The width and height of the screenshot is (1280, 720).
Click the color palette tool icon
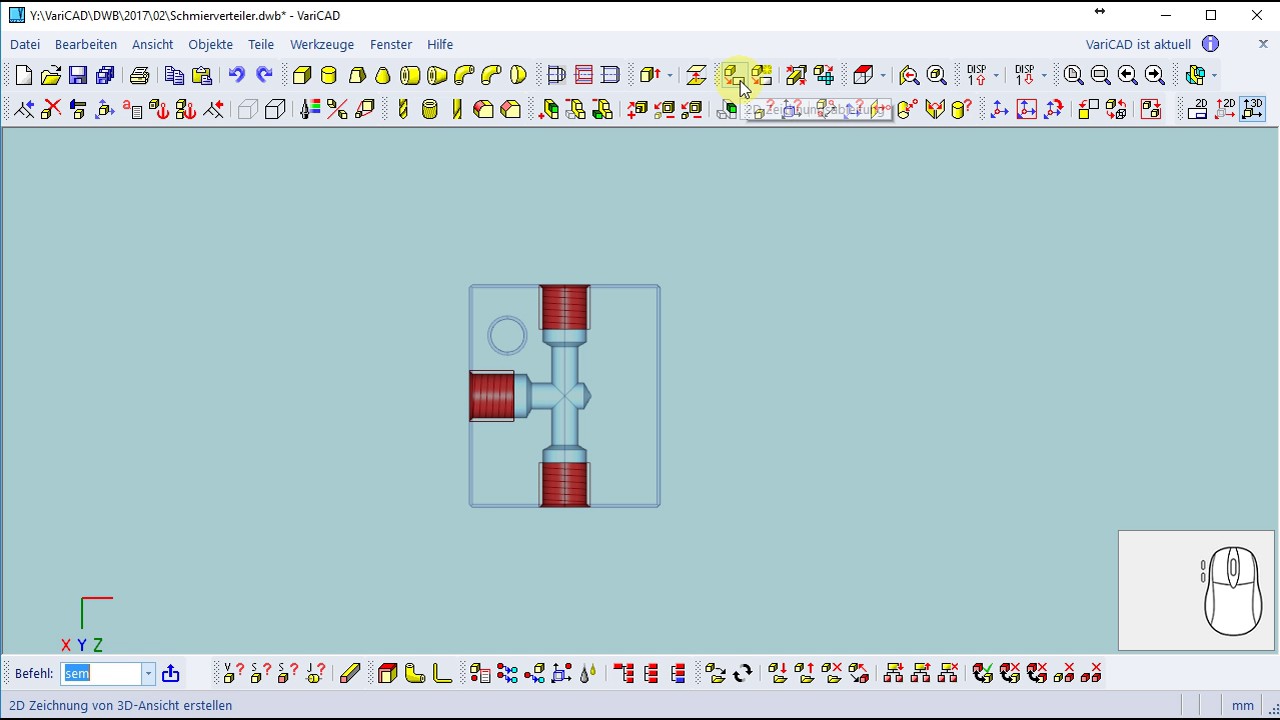[x=310, y=109]
